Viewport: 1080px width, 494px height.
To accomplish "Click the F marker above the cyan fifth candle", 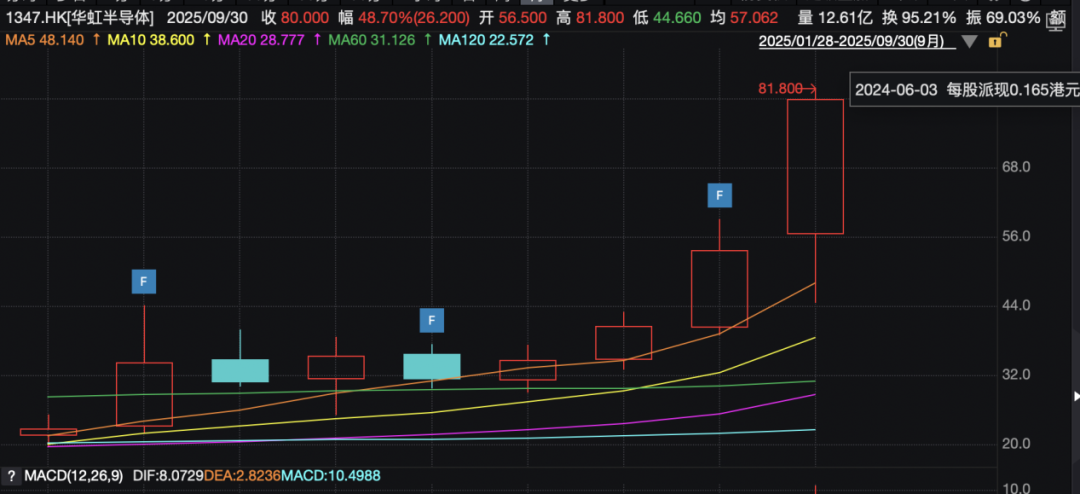I will click(432, 320).
